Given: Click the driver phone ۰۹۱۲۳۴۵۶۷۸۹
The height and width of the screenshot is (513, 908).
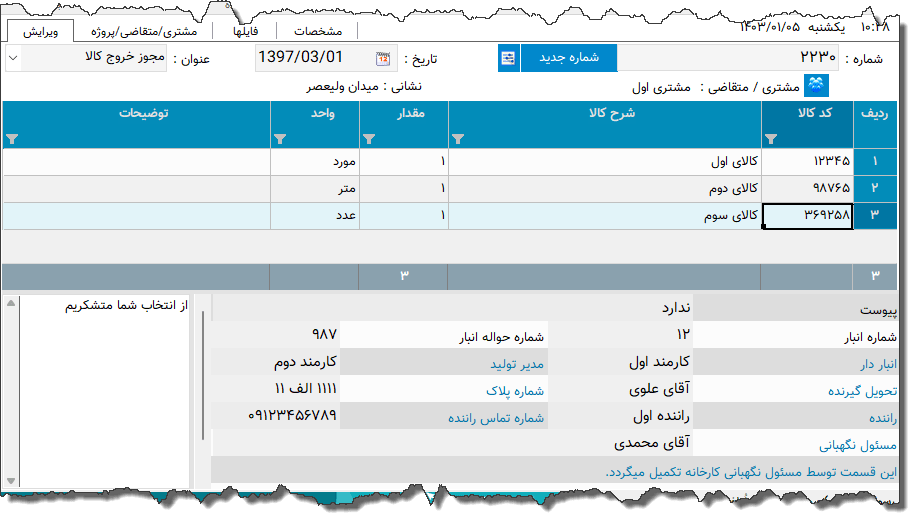Looking at the screenshot, I should (x=292, y=415).
